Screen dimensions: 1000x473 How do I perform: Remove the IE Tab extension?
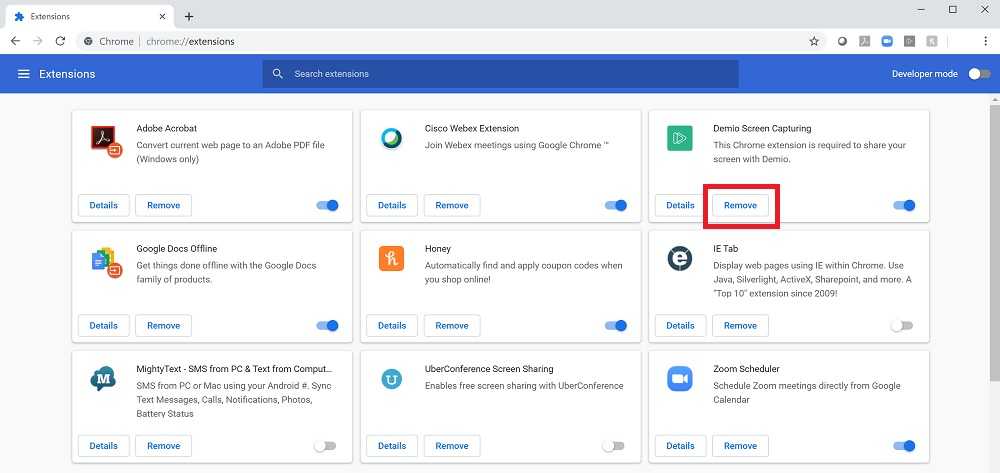click(x=740, y=325)
